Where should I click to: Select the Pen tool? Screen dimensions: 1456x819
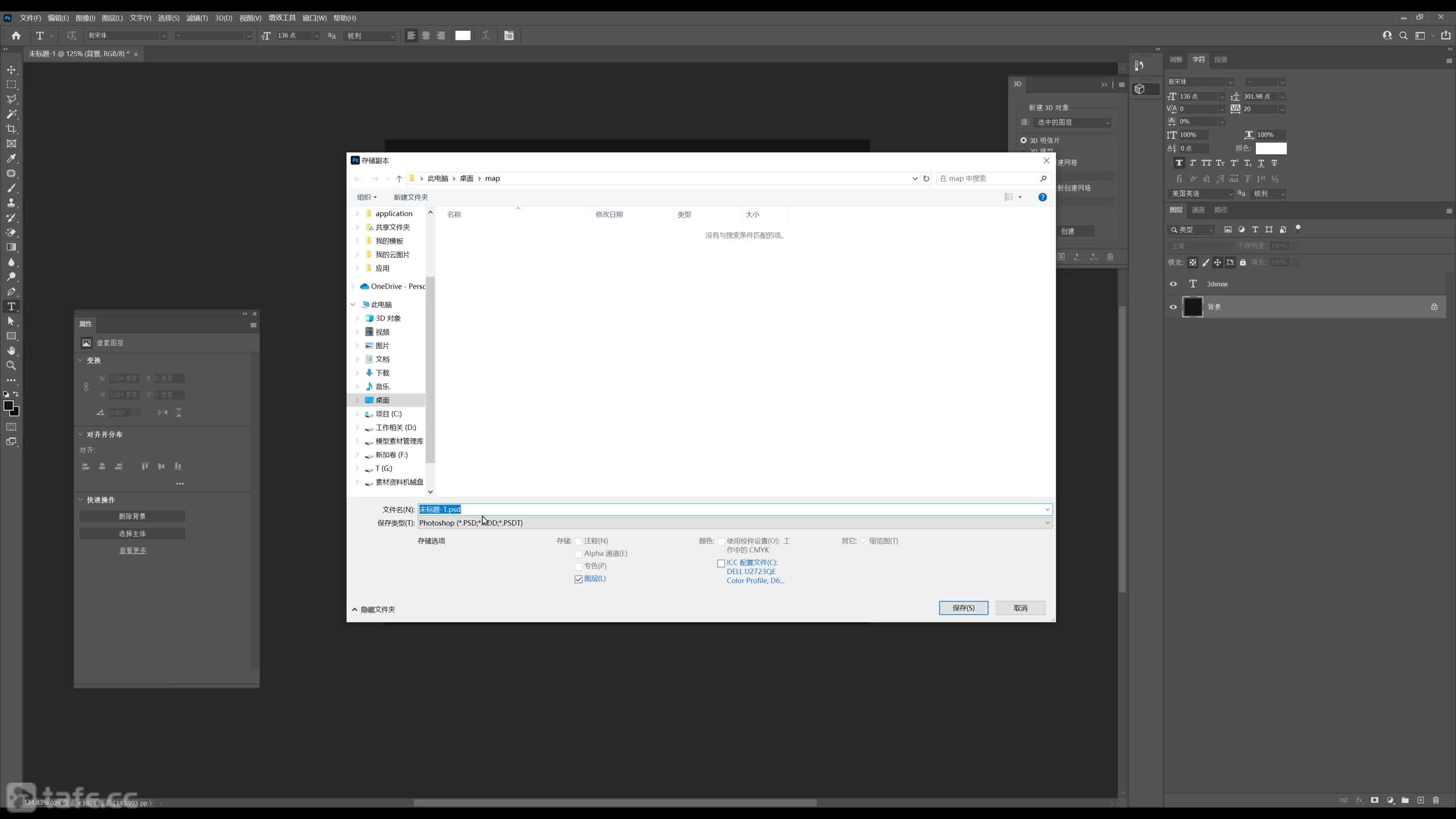click(11, 292)
